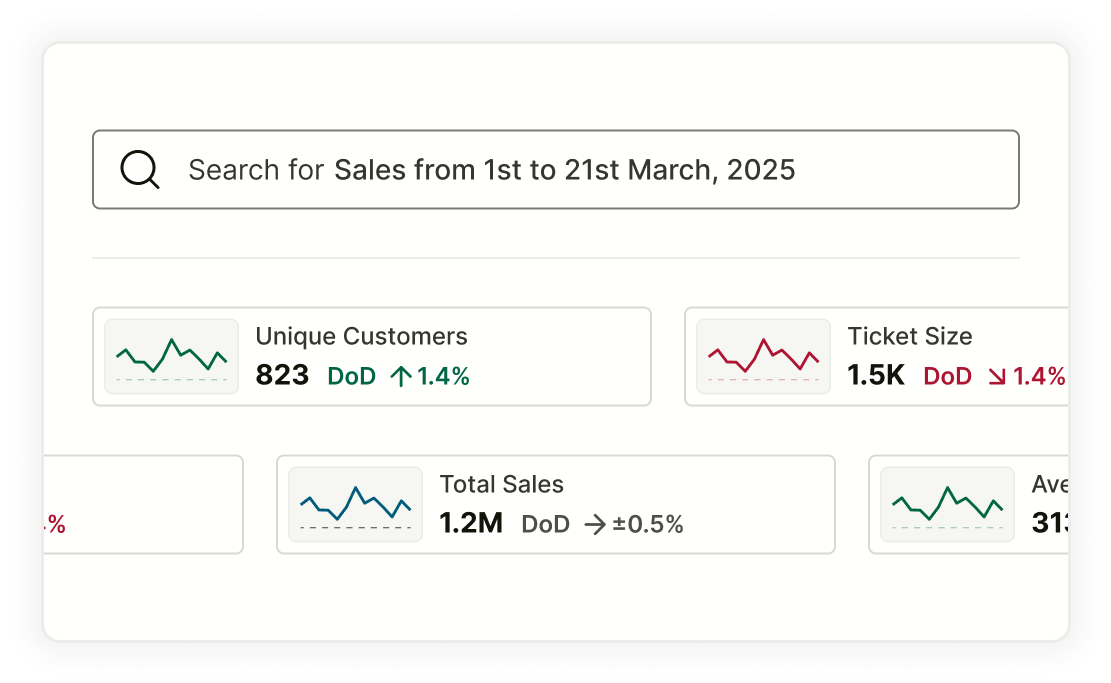Viewport: 1111px width, 683px height.
Task: Open the Ticket Size red sparkline chart
Action: [x=763, y=356]
